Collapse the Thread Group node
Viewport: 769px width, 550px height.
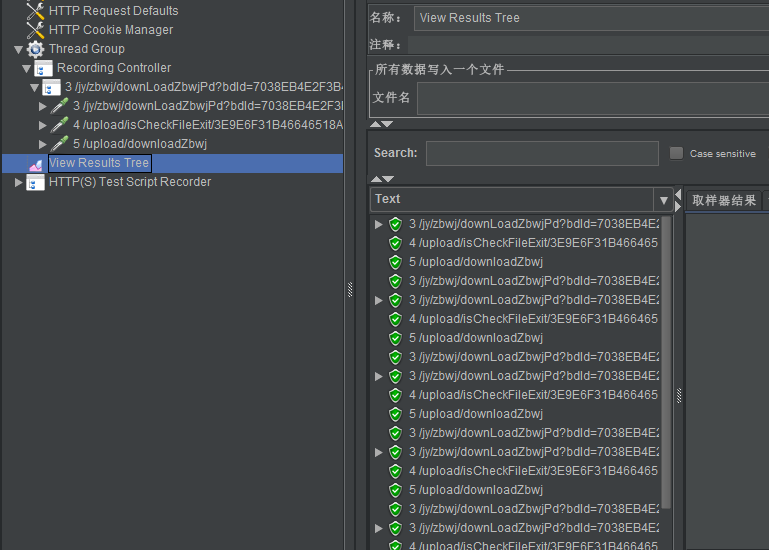click(x=19, y=49)
